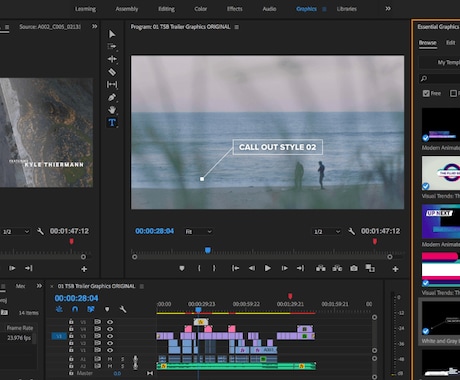Open Program monitor button editor plus

pos(395,269)
